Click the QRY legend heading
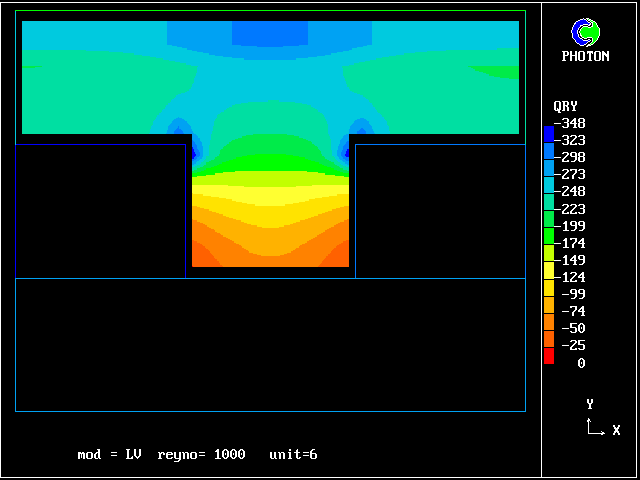This screenshot has height=480, width=640. click(x=565, y=106)
